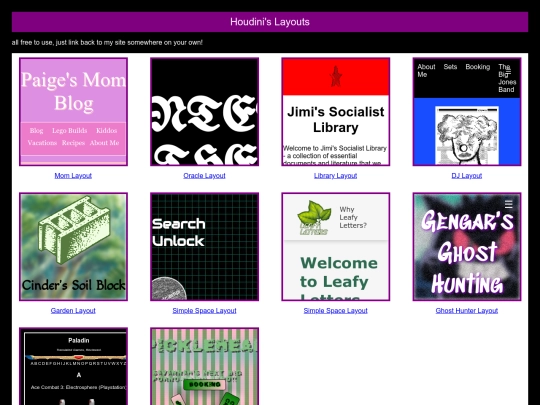The height and width of the screenshot is (405, 540).
Task: Click the DJ layout thumbnail with sketch portrait
Action: 467,112
